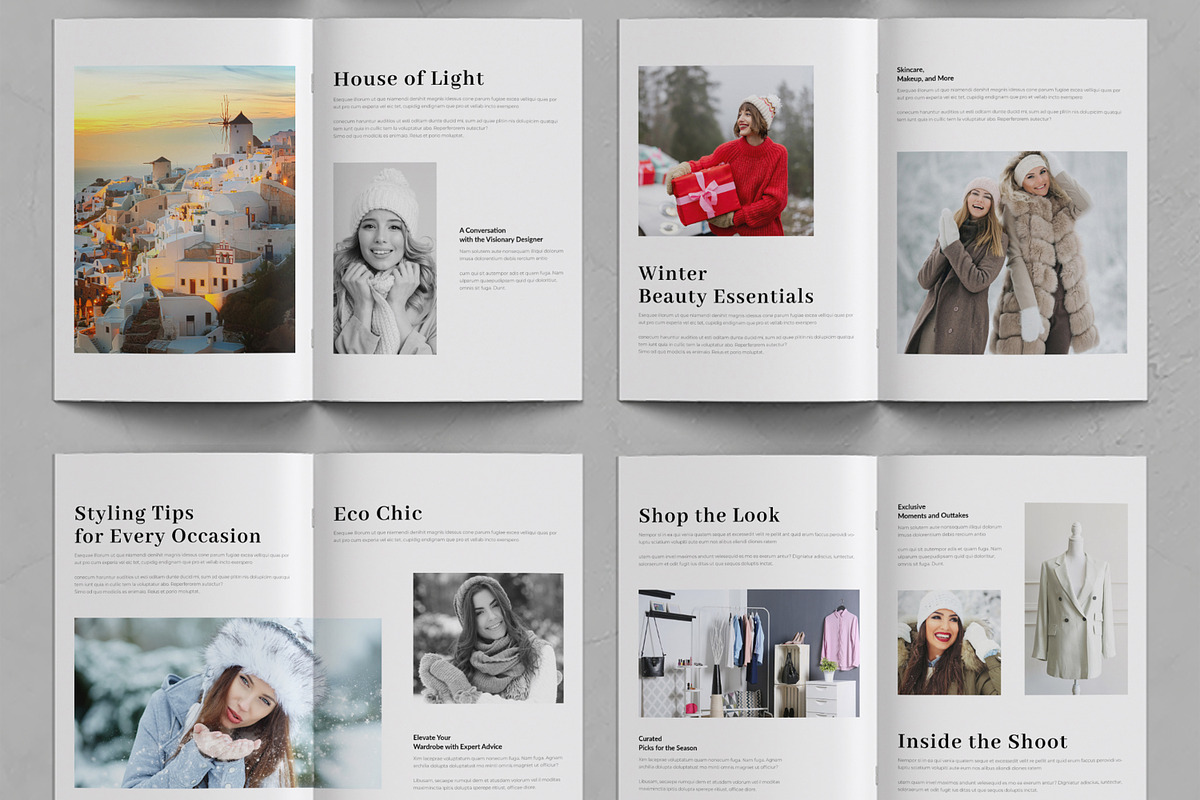Click 'Curated Picks for the Season' subheading
Image resolution: width=1200 pixels, height=800 pixels.
point(668,744)
